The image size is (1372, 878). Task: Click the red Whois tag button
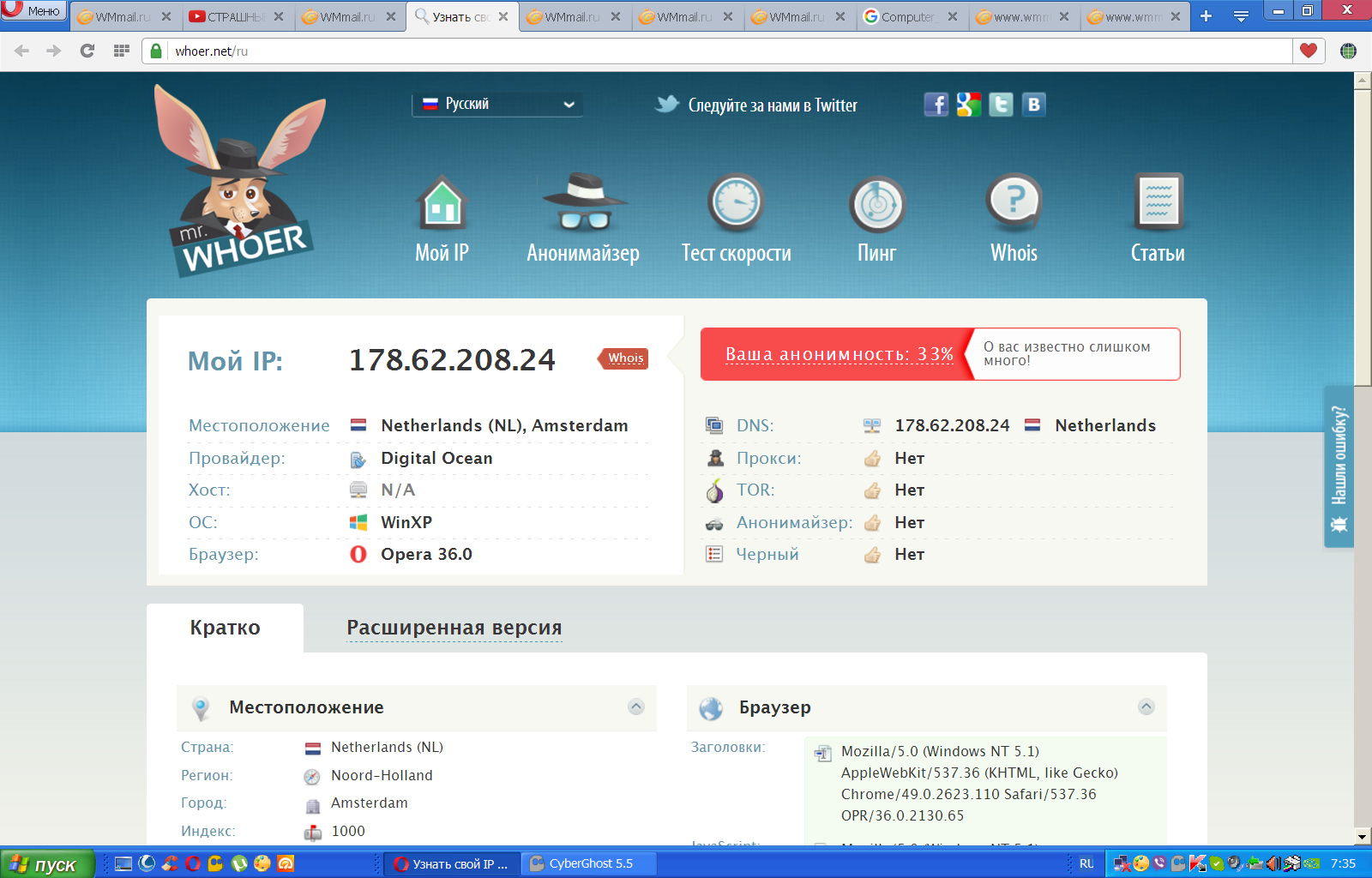(x=624, y=358)
